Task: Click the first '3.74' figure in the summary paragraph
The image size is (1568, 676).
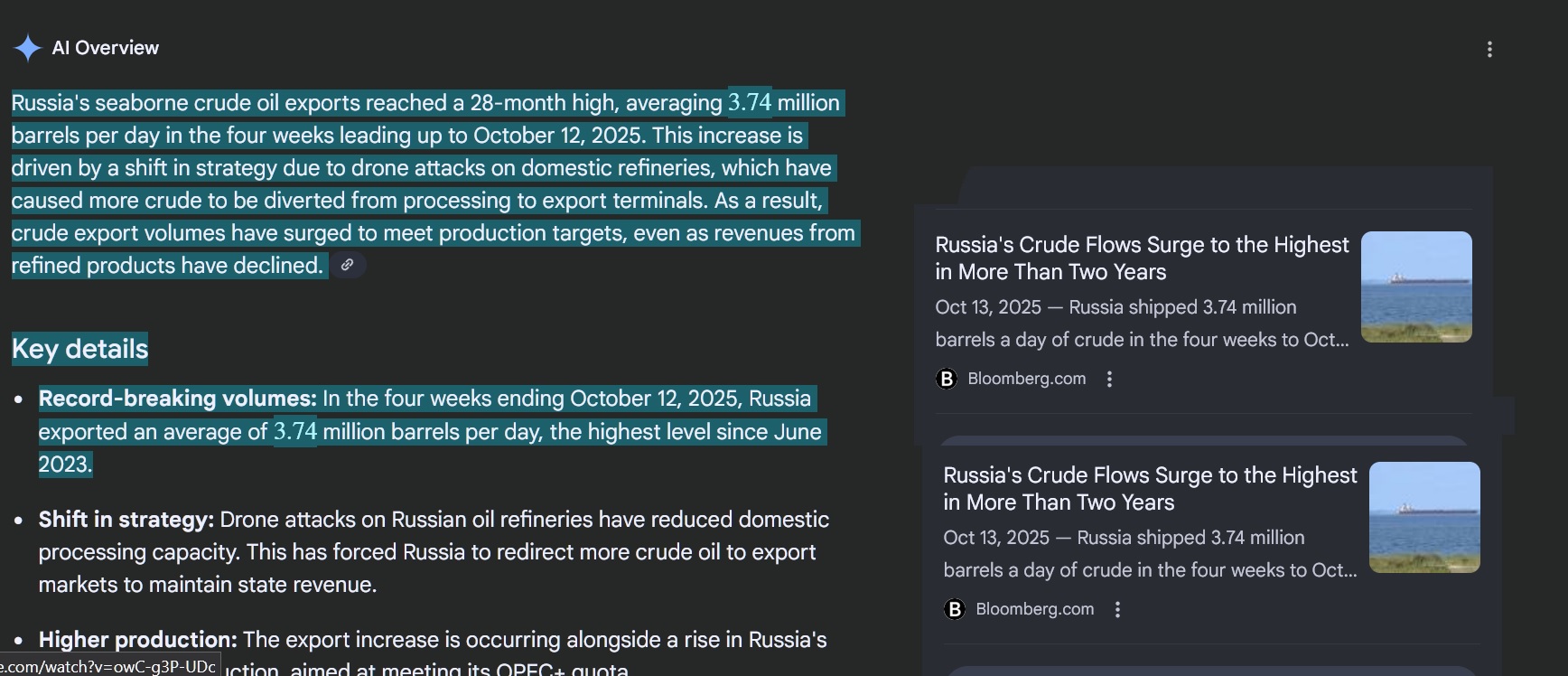Action: coord(750,103)
